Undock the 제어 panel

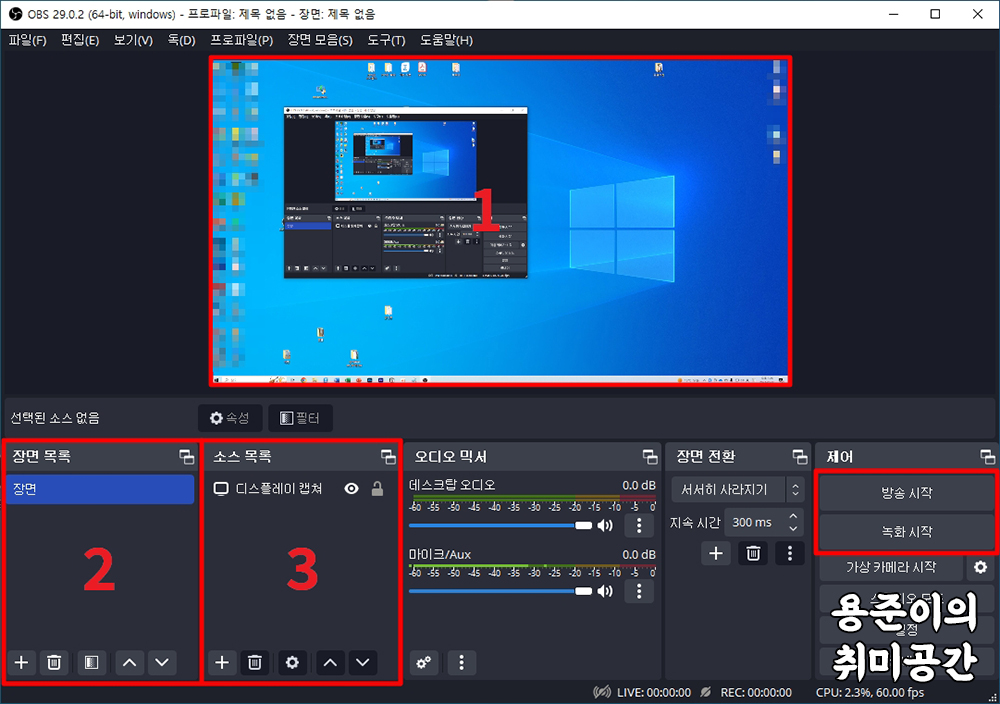click(987, 457)
